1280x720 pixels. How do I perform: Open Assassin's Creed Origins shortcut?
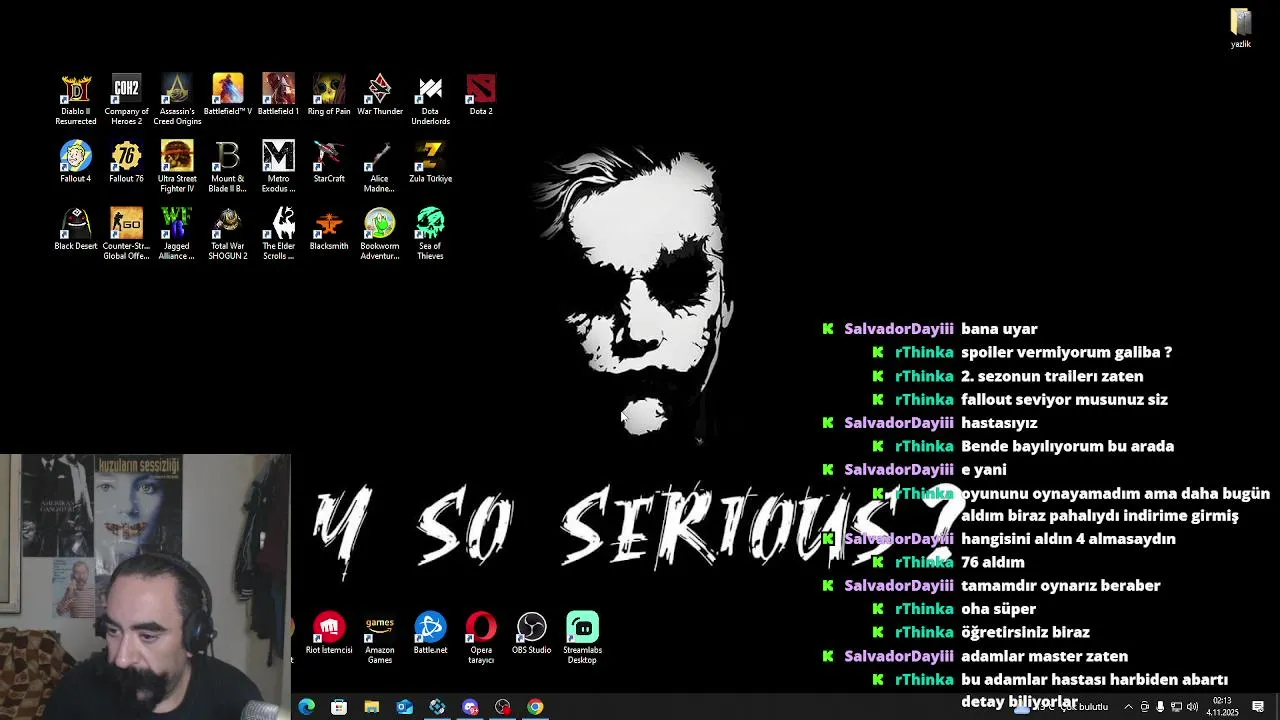tap(177, 99)
